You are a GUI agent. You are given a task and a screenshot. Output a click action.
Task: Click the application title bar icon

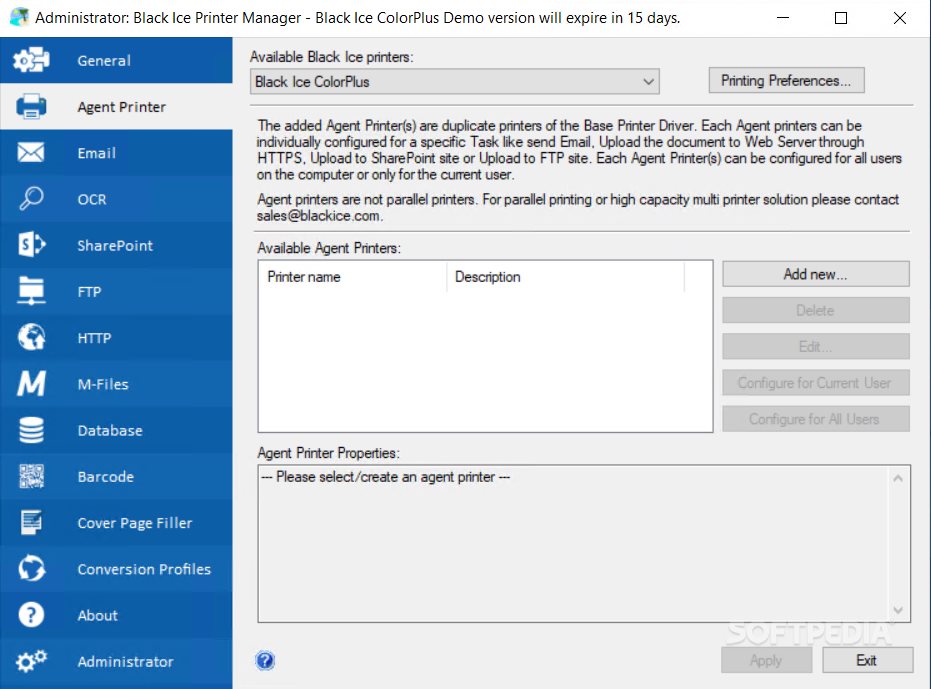point(19,17)
